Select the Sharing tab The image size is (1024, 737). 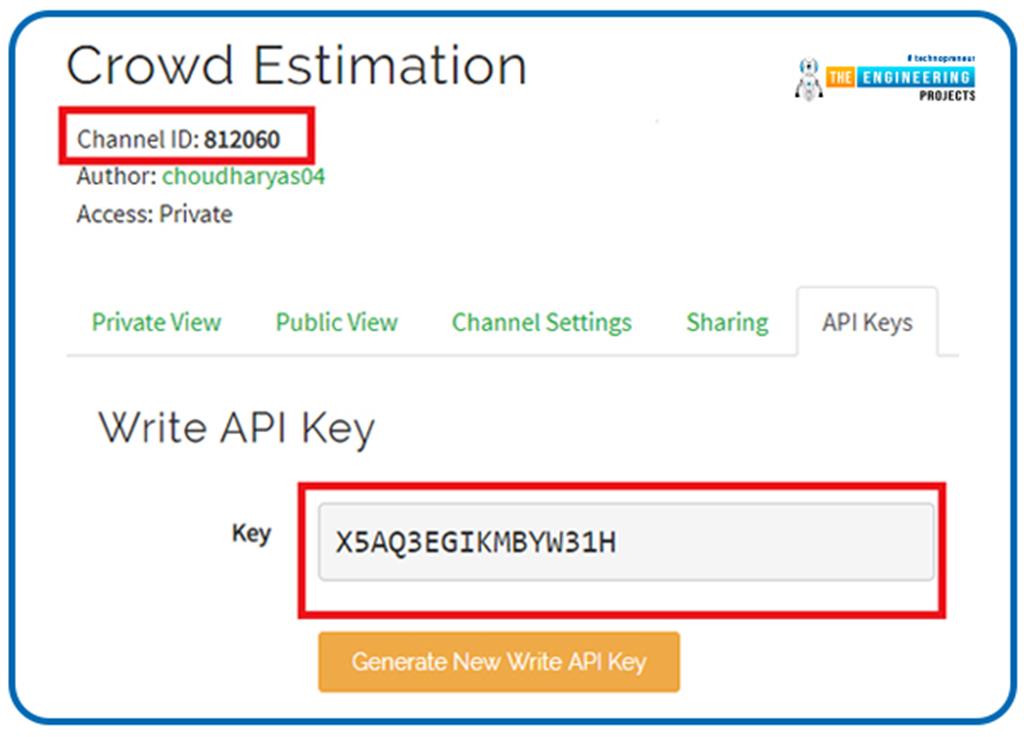pyautogui.click(x=727, y=323)
